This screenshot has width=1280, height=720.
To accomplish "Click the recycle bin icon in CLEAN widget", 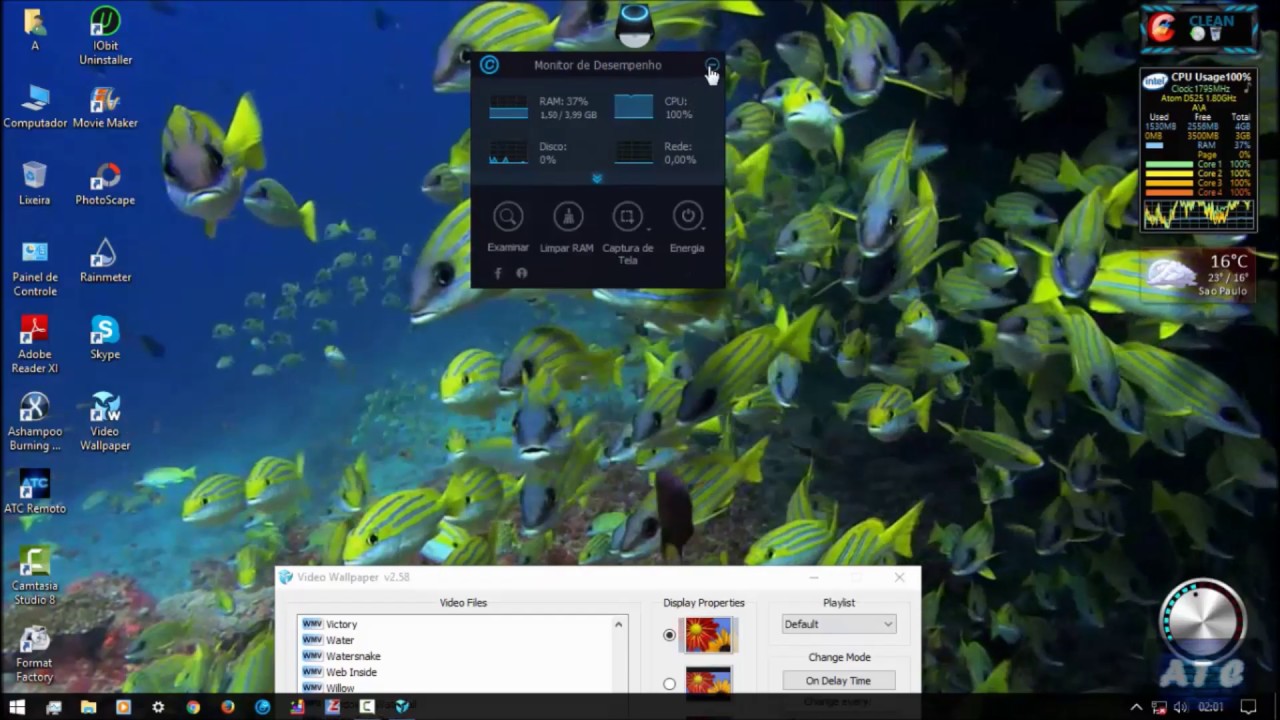I will coord(1216,34).
